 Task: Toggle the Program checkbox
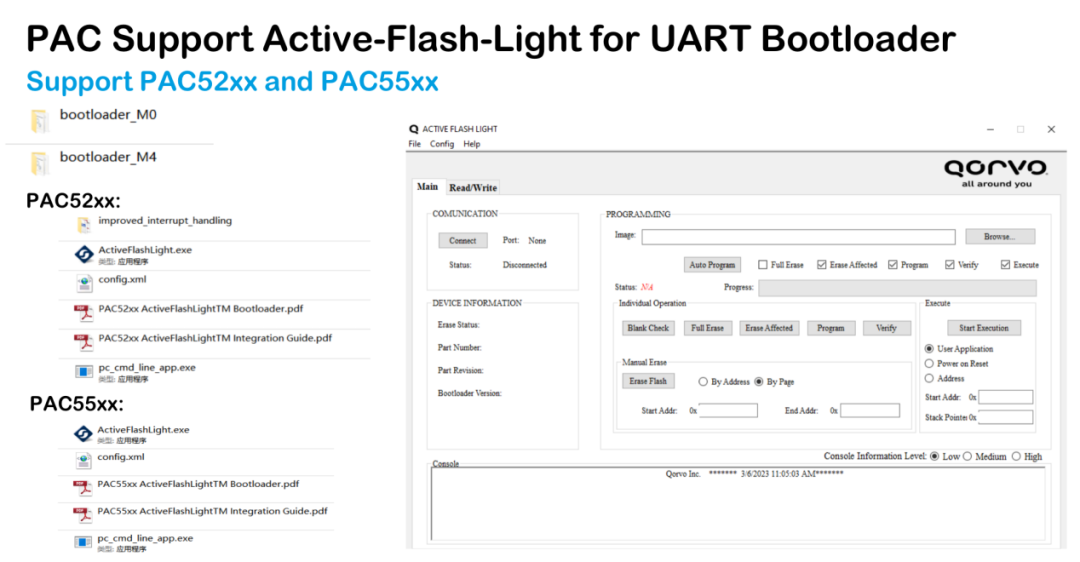893,264
